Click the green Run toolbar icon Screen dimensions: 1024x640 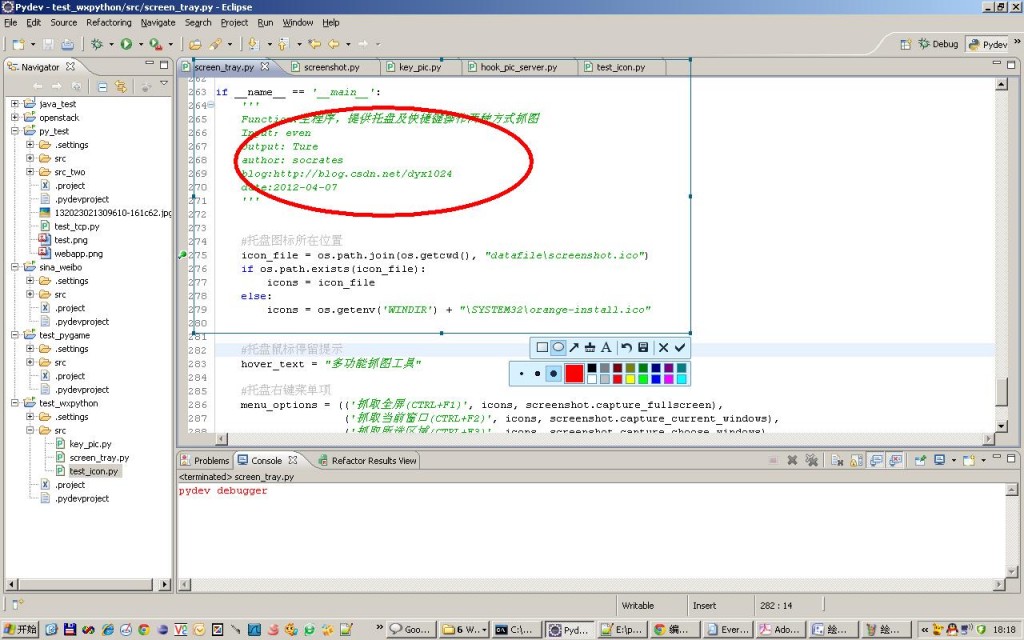(126, 44)
